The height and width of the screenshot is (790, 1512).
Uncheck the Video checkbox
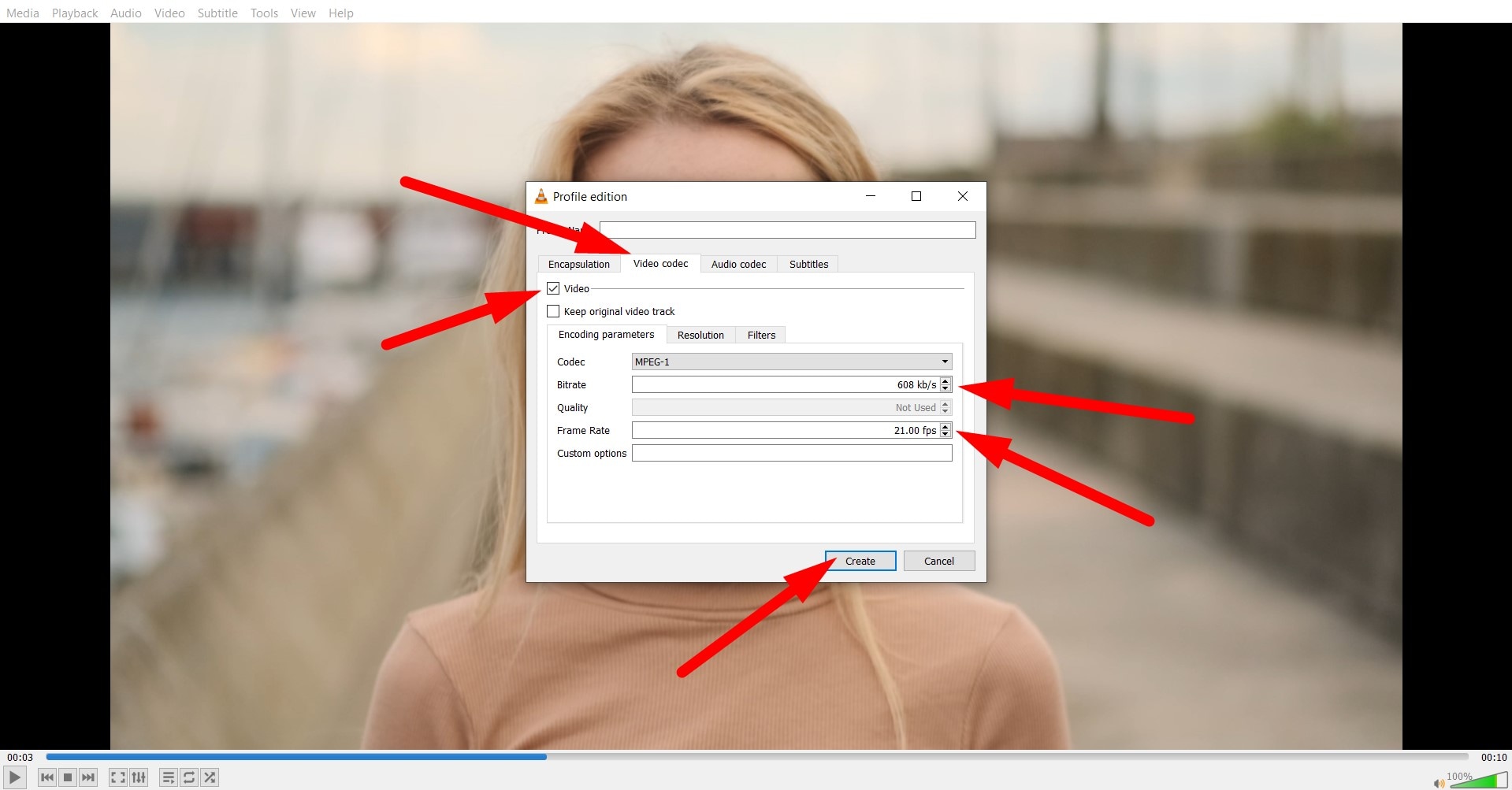(x=553, y=288)
